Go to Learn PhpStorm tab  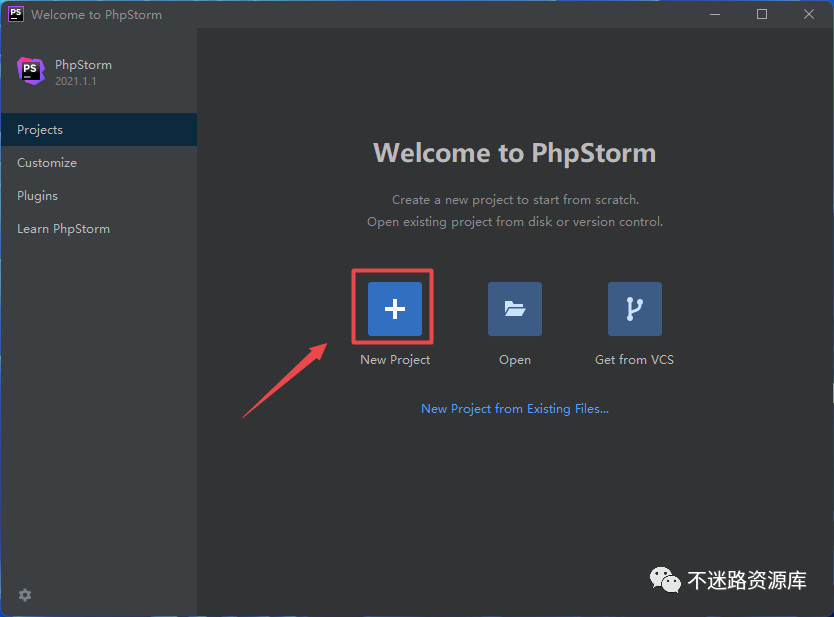[99, 228]
